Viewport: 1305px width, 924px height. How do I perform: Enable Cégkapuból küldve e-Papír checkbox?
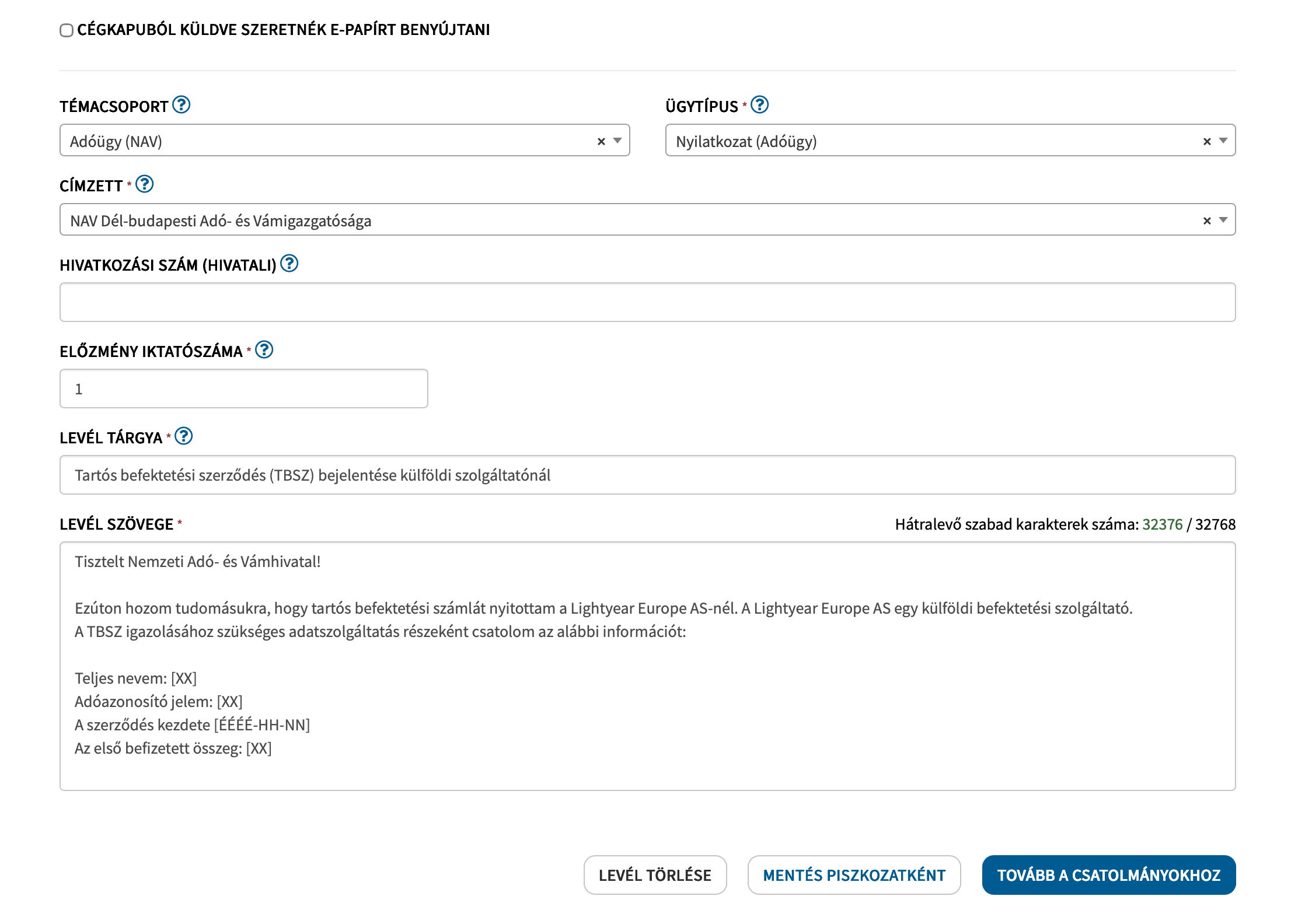pos(67,30)
